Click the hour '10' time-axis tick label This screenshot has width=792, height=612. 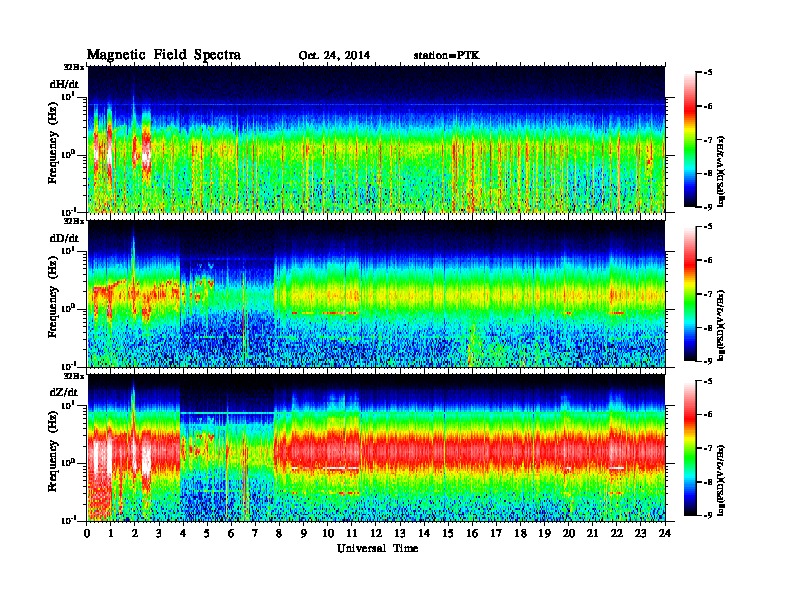point(327,533)
